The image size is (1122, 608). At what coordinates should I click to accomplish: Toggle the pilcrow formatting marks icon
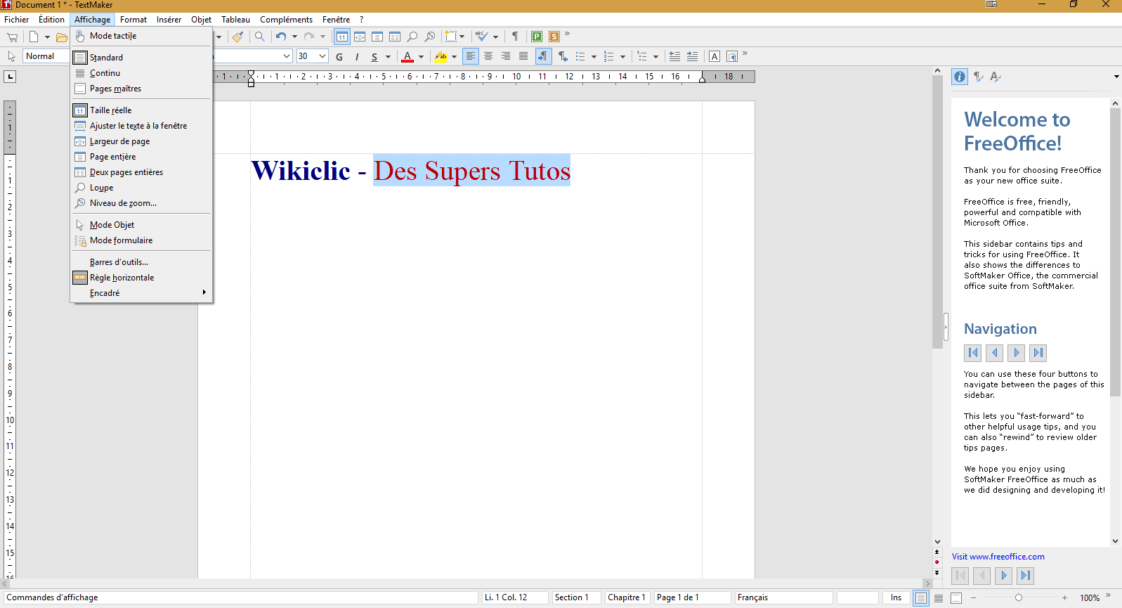tap(514, 36)
